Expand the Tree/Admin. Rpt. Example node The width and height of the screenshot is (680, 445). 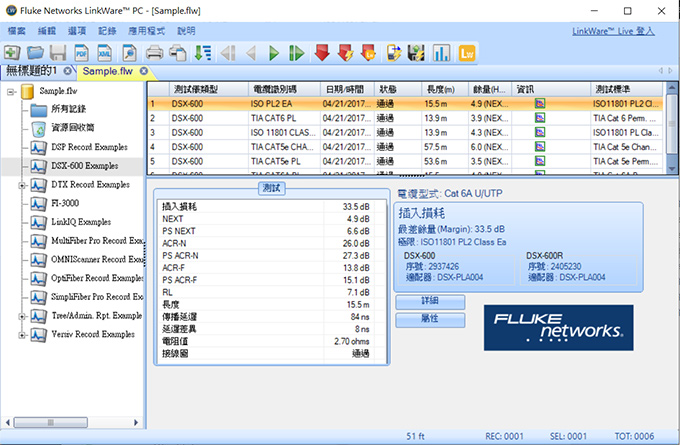[21, 317]
